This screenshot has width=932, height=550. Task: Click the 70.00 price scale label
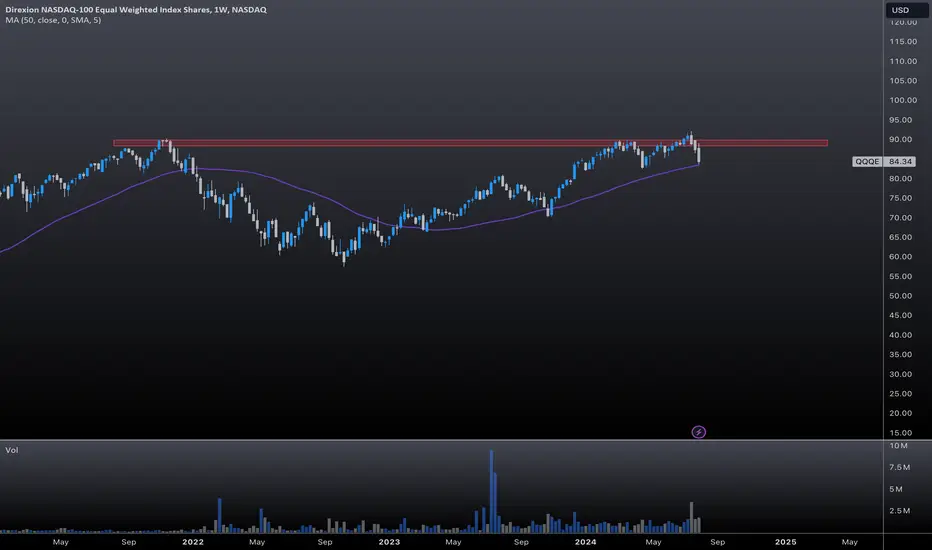pos(900,218)
